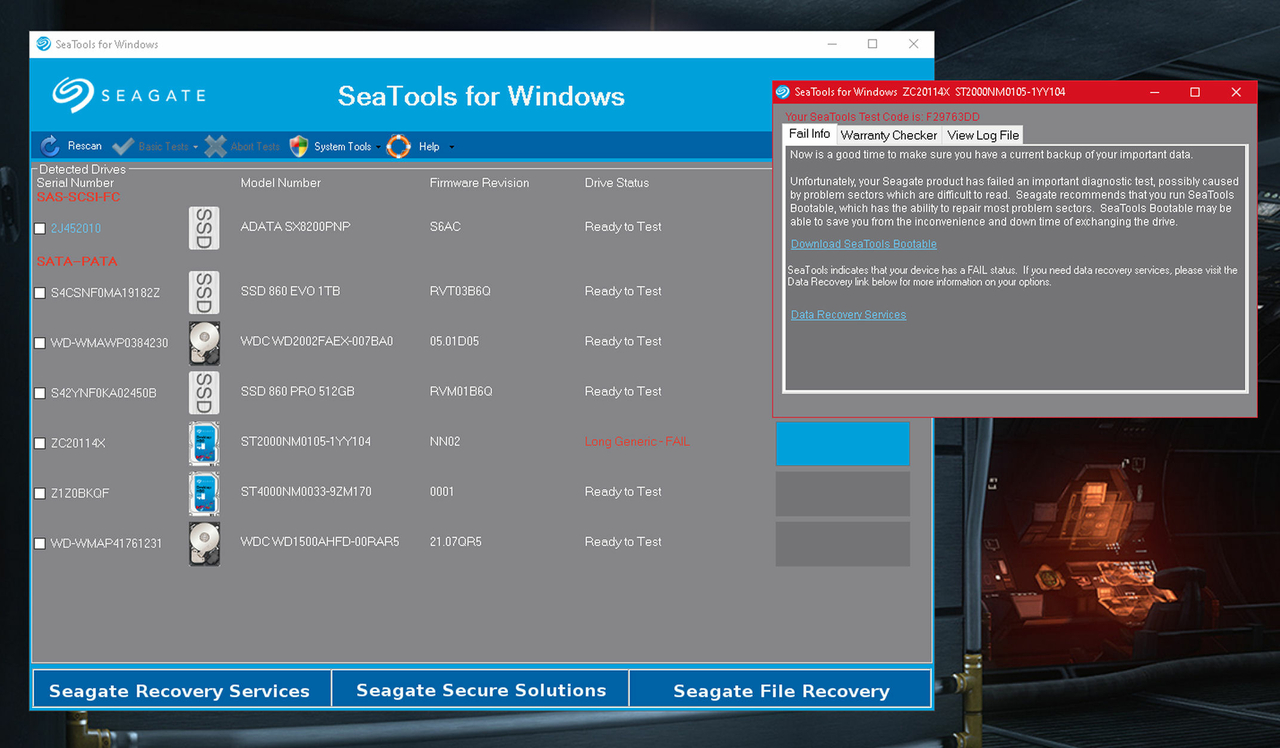Select model text WDC WD2002FAEX-007BA0
The width and height of the screenshot is (1280, 748).
(x=317, y=341)
